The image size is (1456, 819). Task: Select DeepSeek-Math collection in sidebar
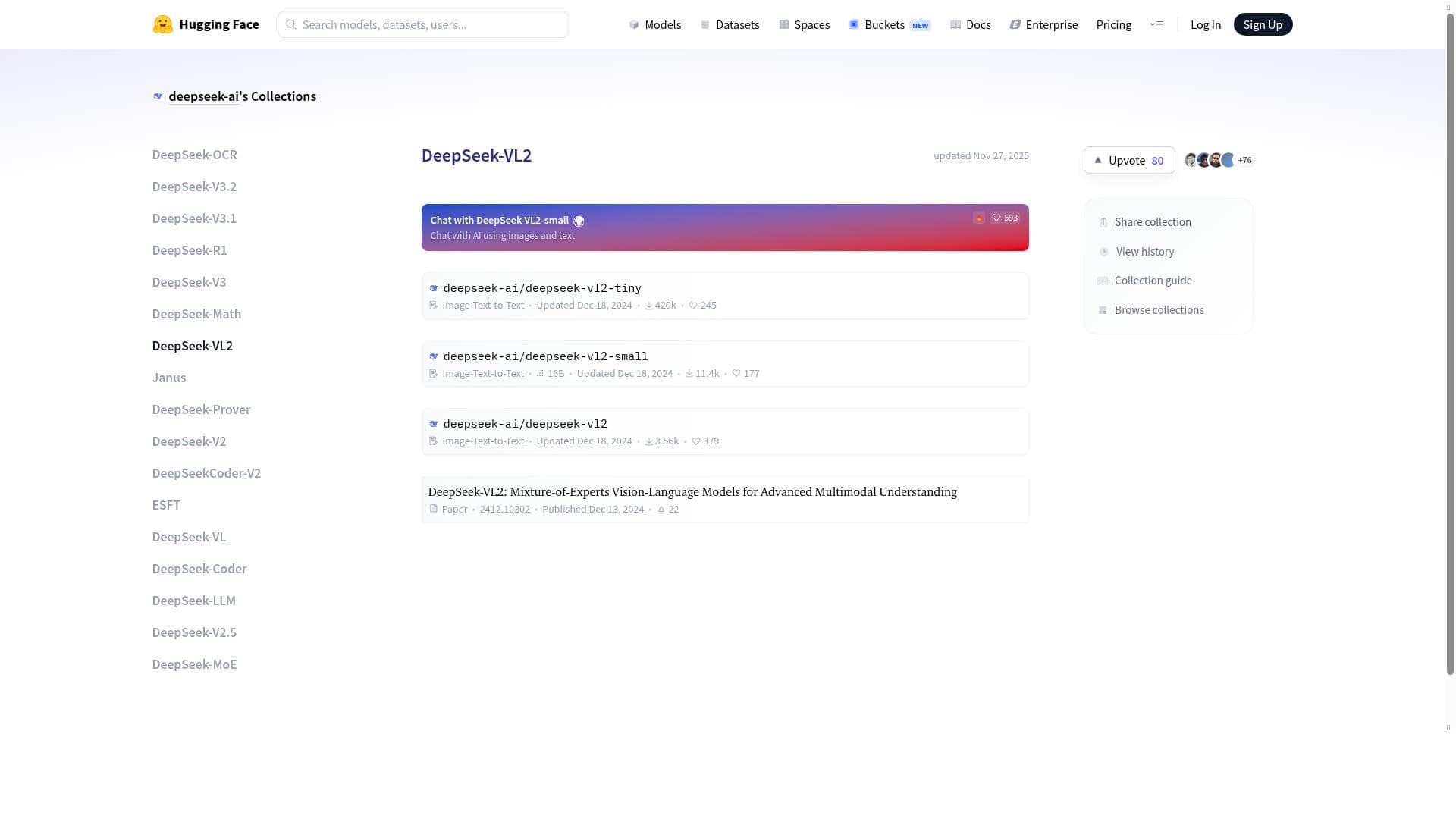(x=196, y=314)
